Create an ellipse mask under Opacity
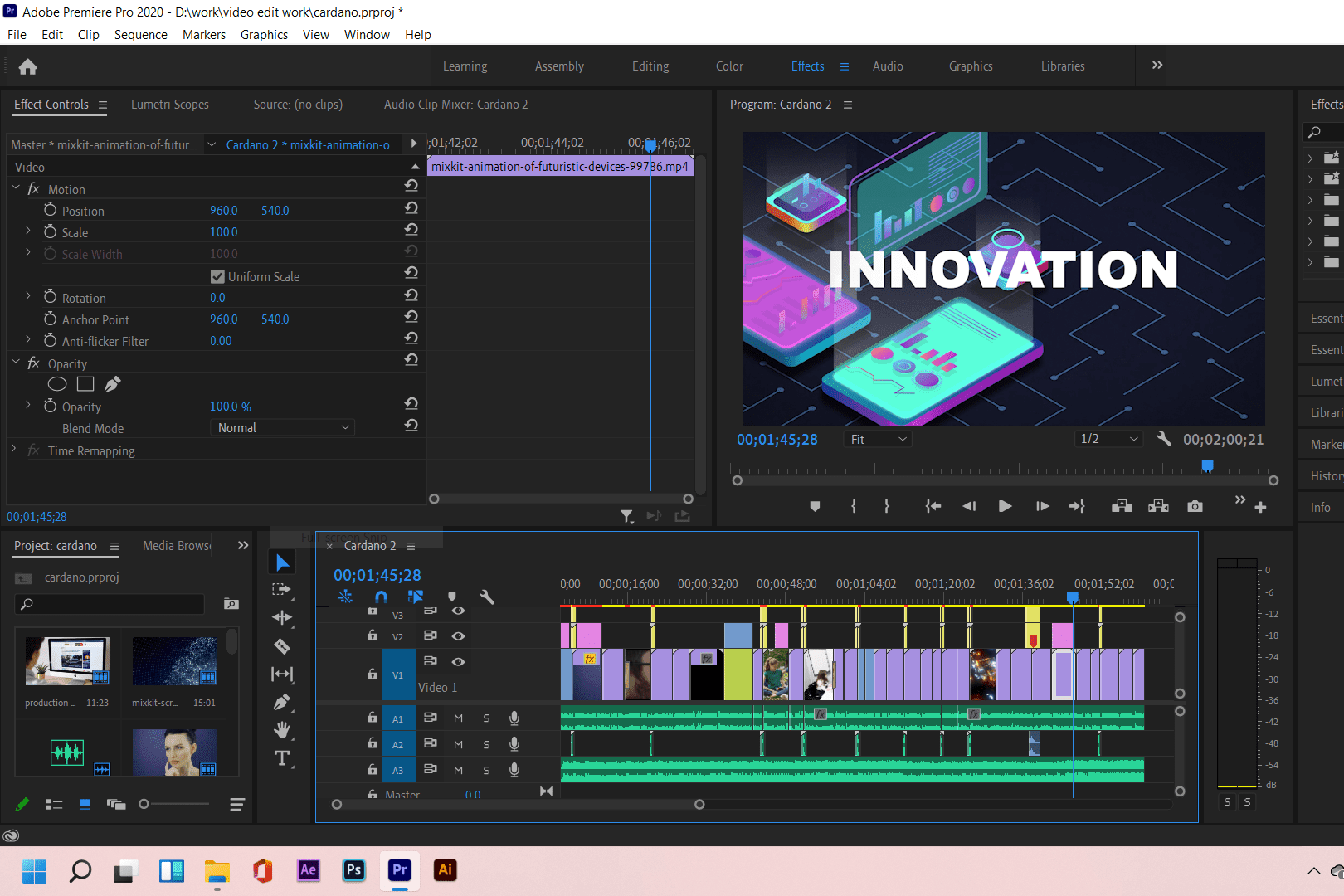Image resolution: width=1344 pixels, height=896 pixels. coord(57,384)
